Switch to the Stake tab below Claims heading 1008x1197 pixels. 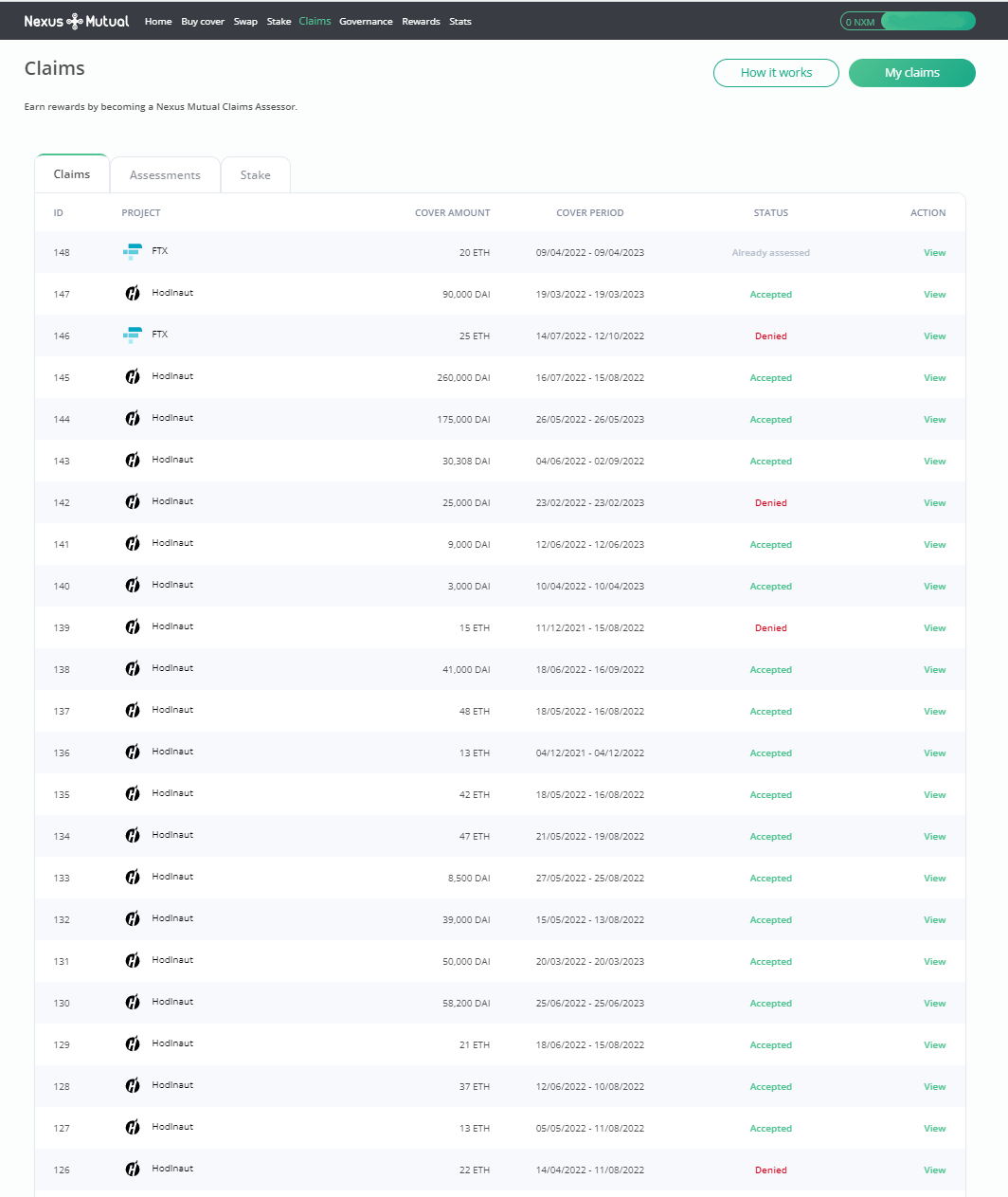click(x=256, y=175)
